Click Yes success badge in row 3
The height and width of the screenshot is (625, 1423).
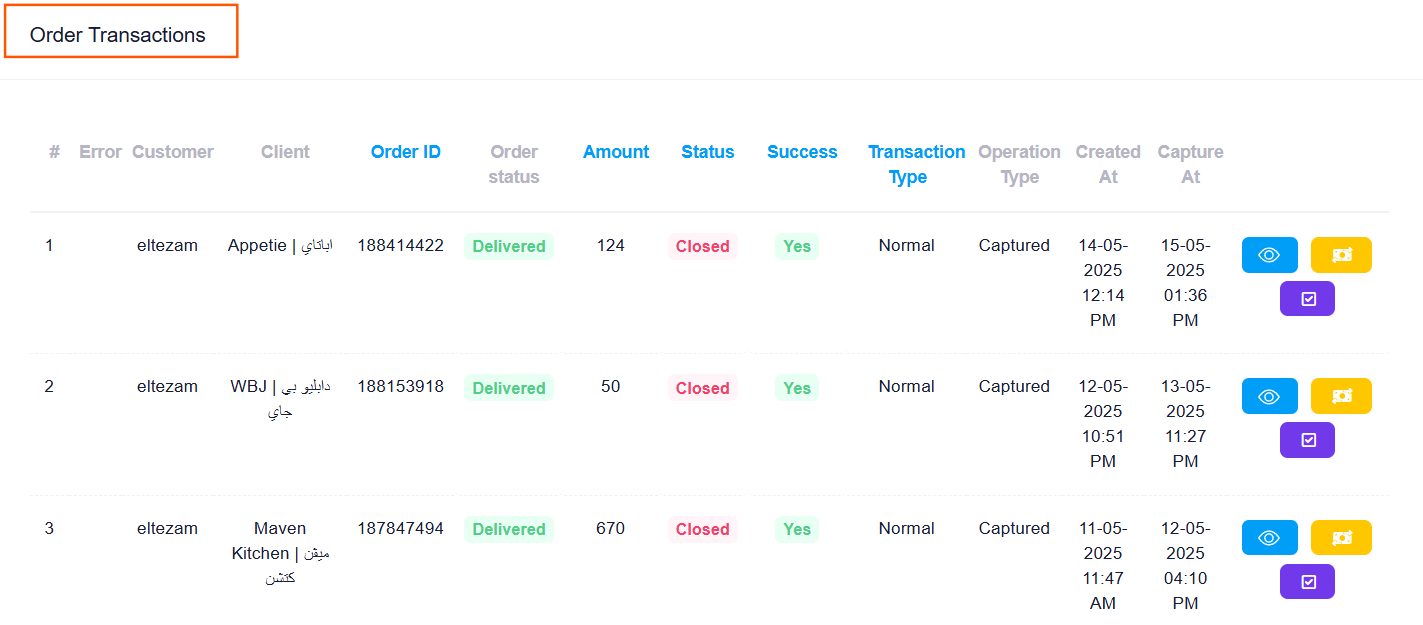[797, 529]
